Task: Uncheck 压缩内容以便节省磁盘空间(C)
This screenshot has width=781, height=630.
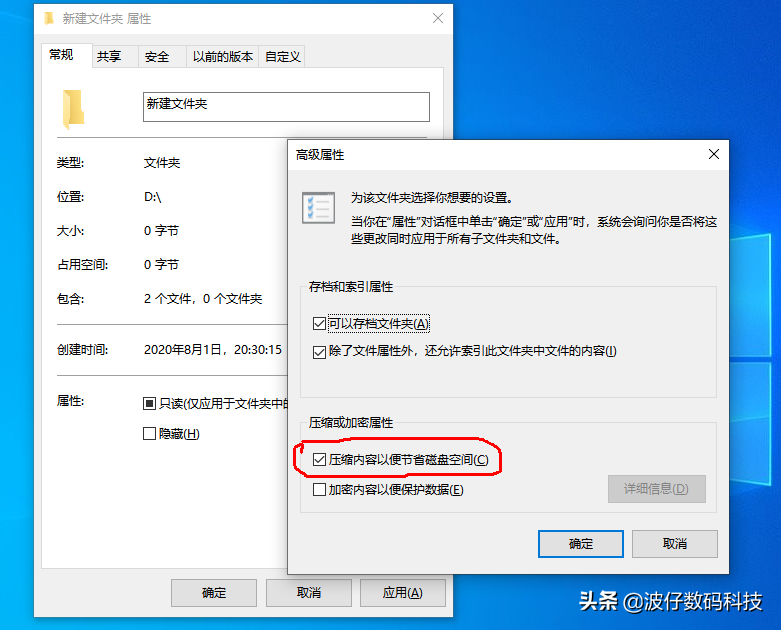Action: pyautogui.click(x=319, y=459)
